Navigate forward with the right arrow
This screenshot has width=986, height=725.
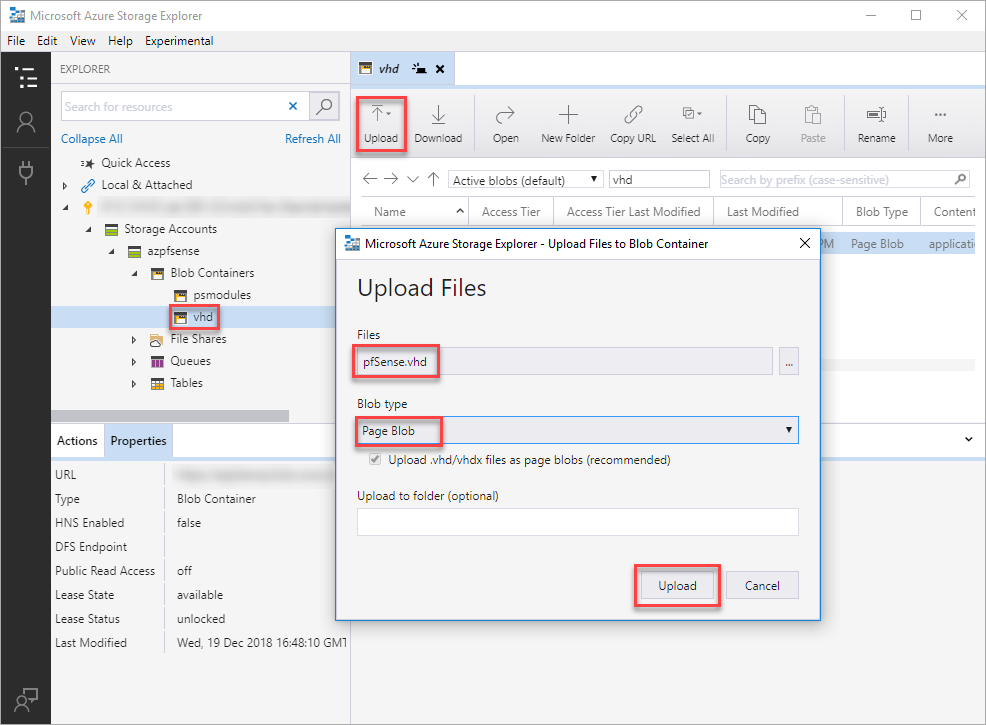click(x=391, y=179)
